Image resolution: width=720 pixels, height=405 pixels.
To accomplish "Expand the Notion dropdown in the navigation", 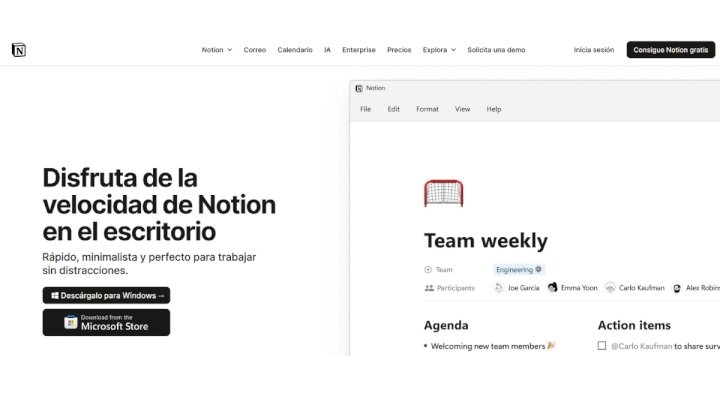I will tap(216, 50).
